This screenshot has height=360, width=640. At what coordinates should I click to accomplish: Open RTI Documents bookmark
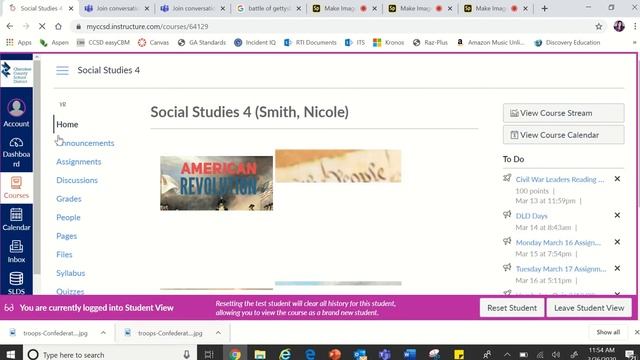310,42
